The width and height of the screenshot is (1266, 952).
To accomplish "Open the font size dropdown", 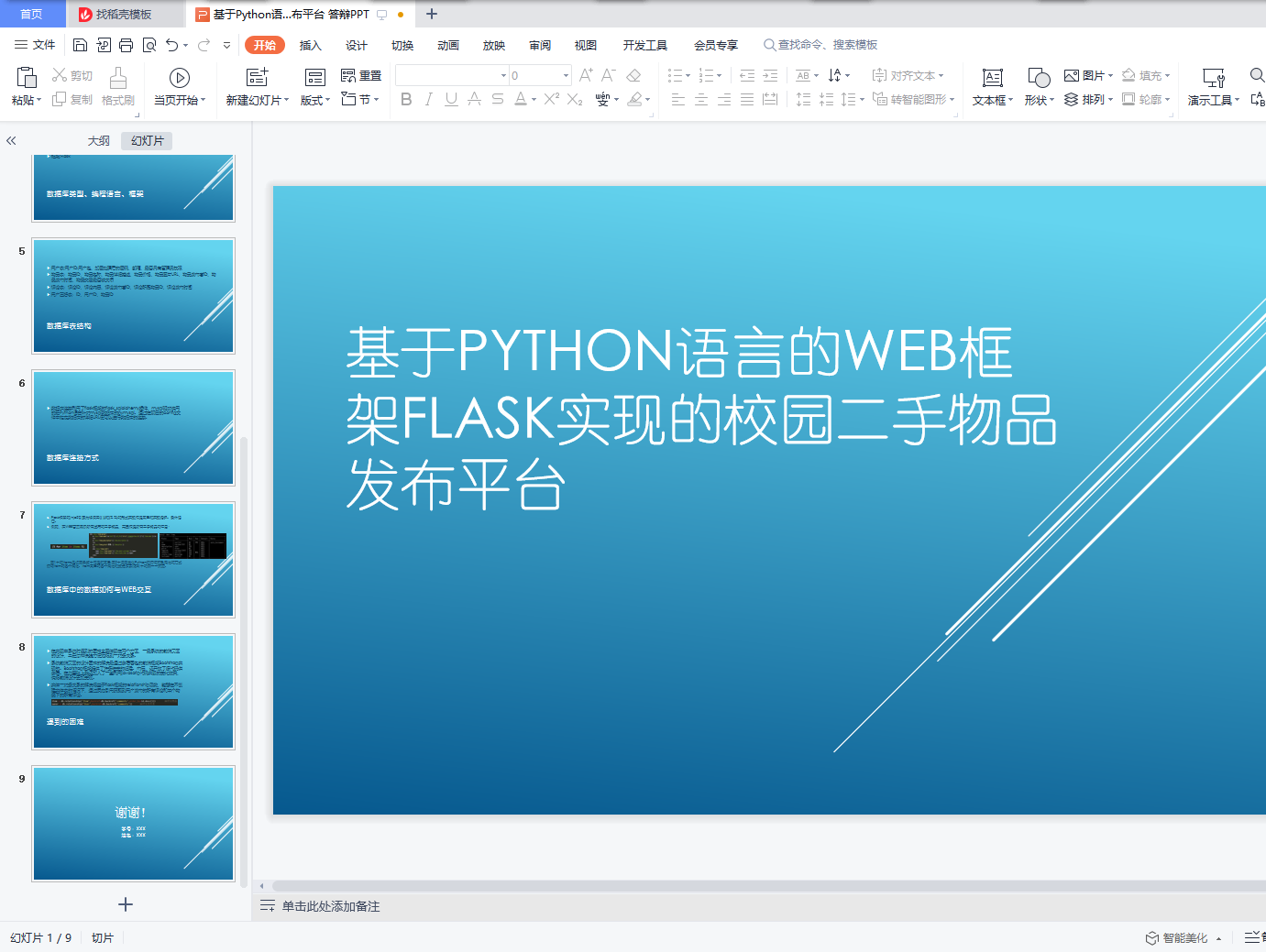I will tap(566, 76).
